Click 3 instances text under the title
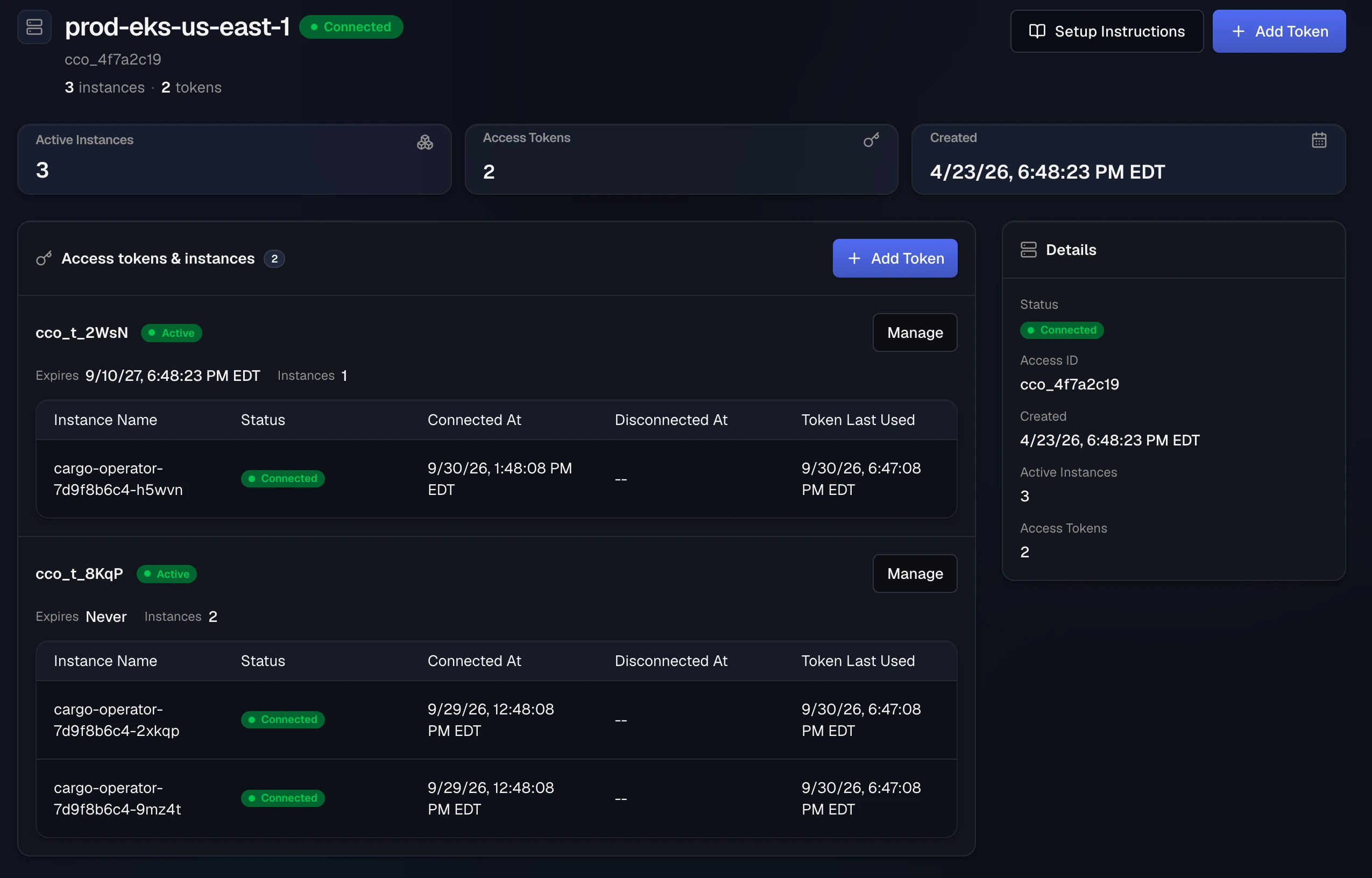Screen dimensions: 1372x878 click(x=104, y=87)
